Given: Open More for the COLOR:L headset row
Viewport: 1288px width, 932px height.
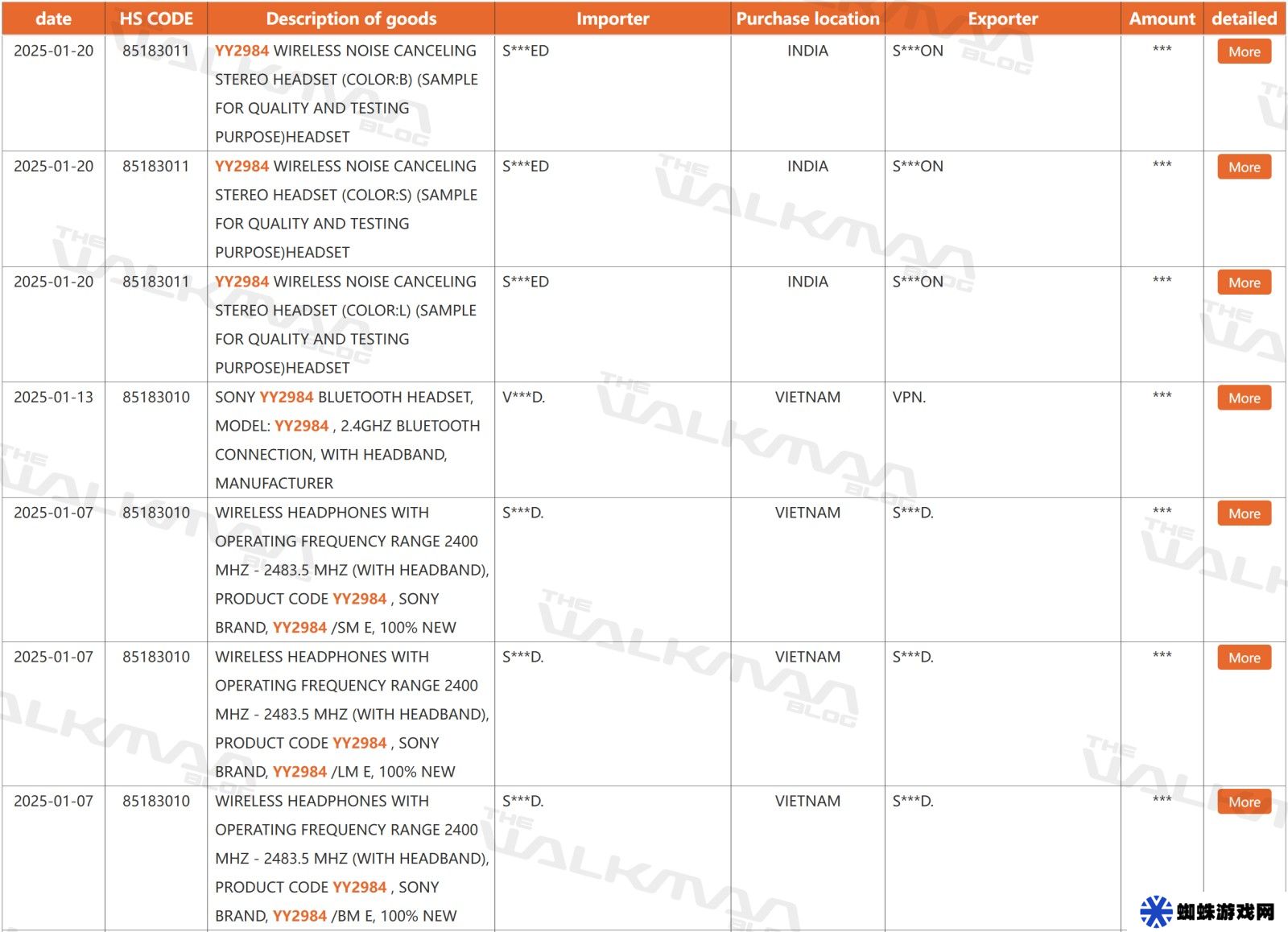Looking at the screenshot, I should click(x=1244, y=282).
